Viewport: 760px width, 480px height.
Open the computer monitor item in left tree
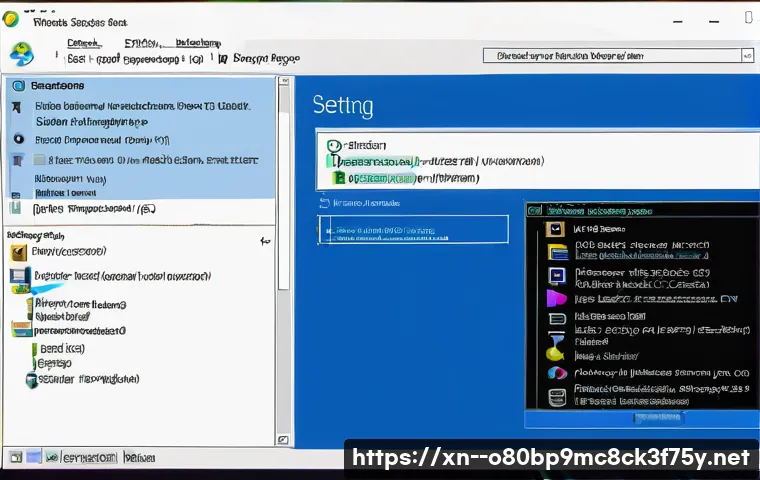20,277
